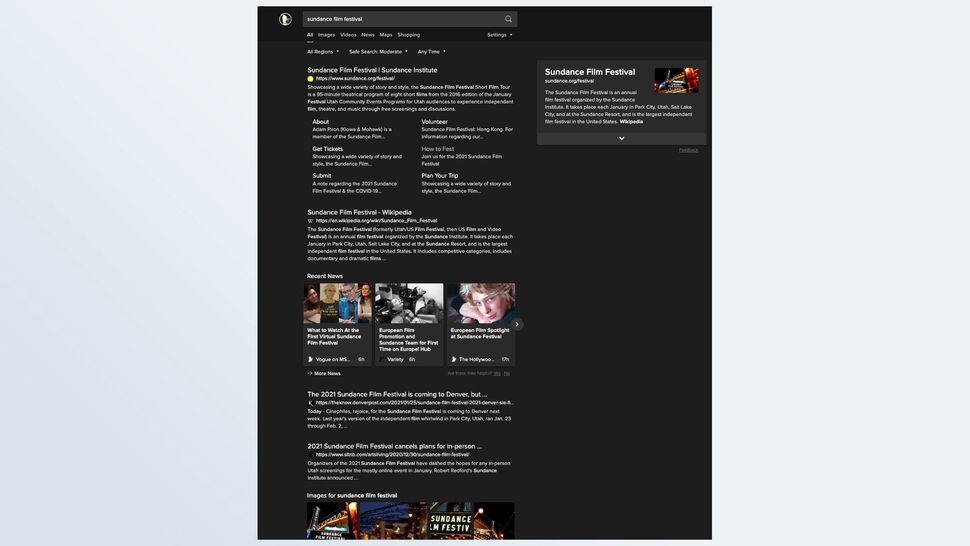Click the Denver Post favicon by theknow URL
Image resolution: width=970 pixels, height=546 pixels.
point(311,403)
